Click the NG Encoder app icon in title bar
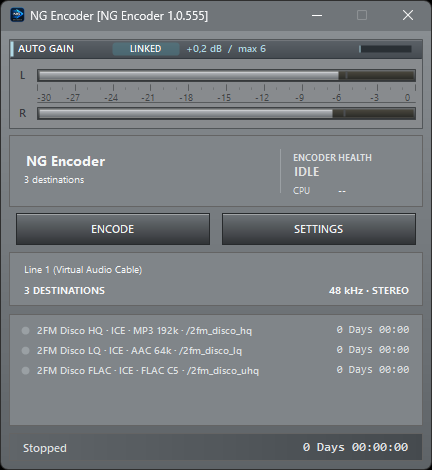The width and height of the screenshot is (432, 470). pos(17,15)
